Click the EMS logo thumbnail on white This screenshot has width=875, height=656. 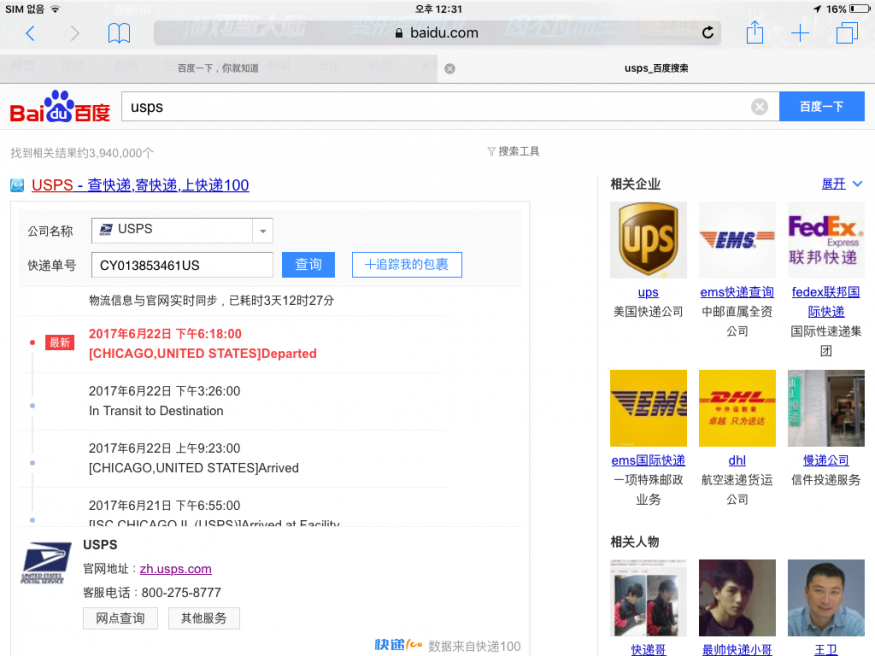point(737,240)
